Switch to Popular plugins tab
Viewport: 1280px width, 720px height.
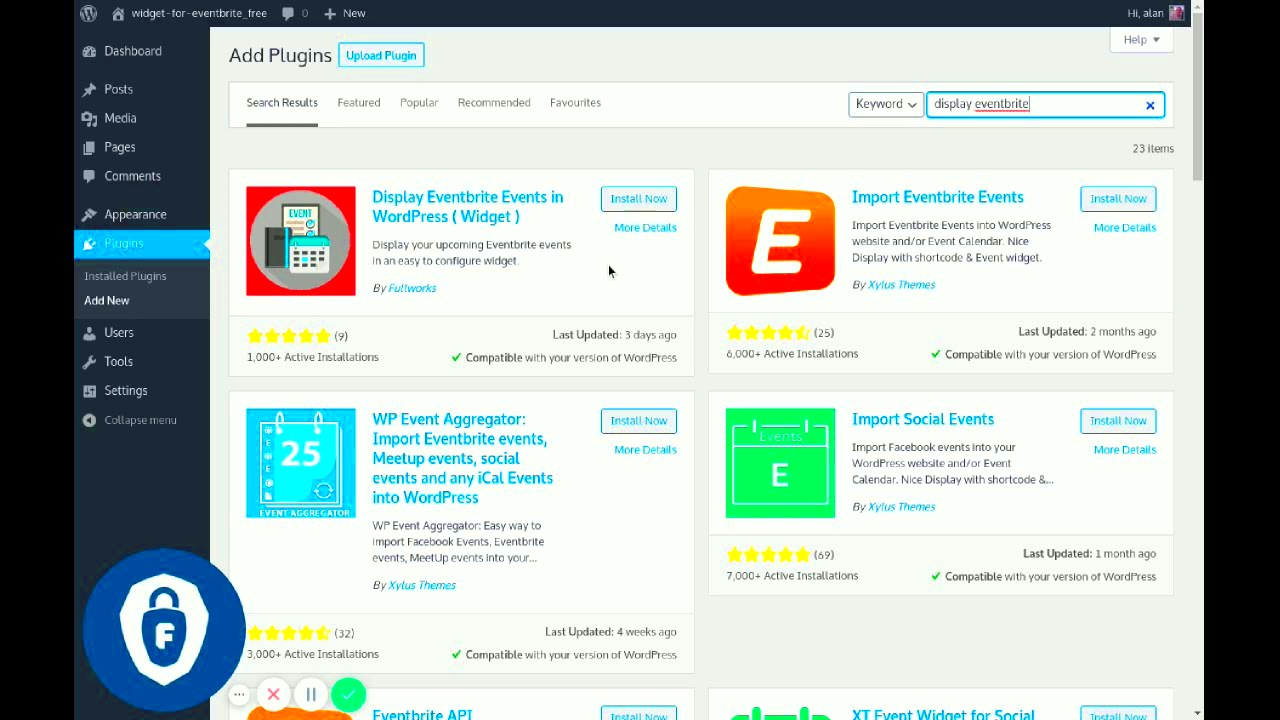[x=419, y=103]
